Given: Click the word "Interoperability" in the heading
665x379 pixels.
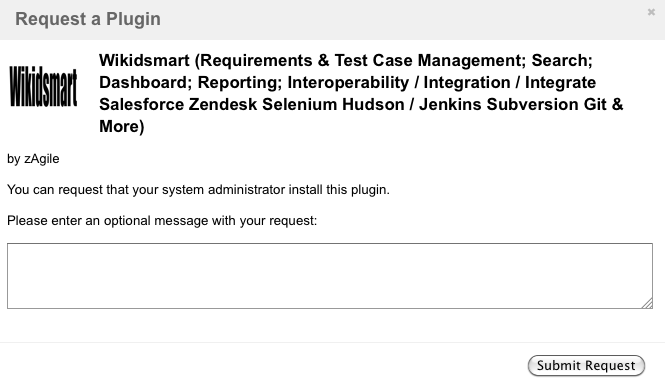Looking at the screenshot, I should tap(348, 82).
